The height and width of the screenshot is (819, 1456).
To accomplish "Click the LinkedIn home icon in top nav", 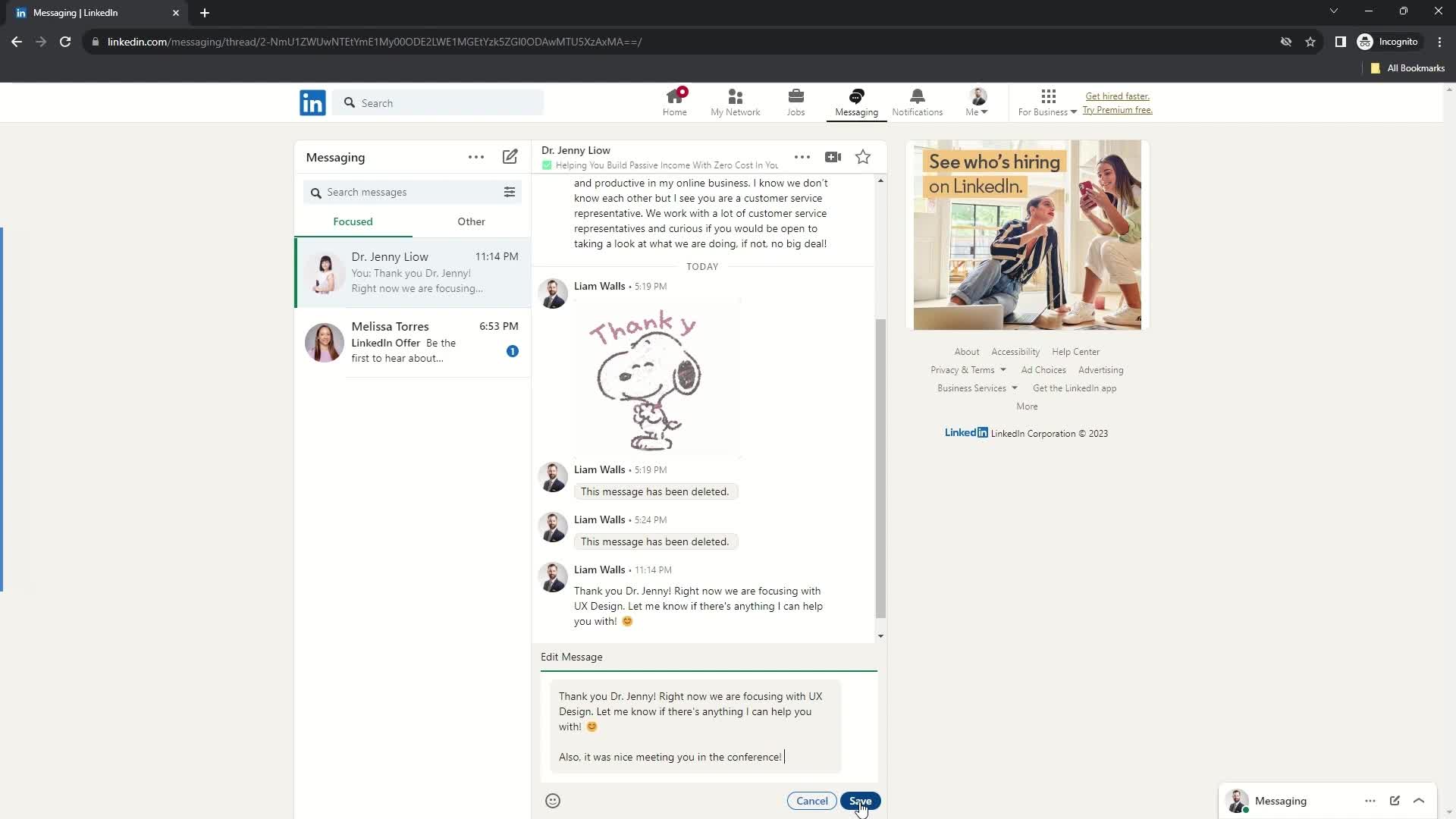I will [676, 101].
